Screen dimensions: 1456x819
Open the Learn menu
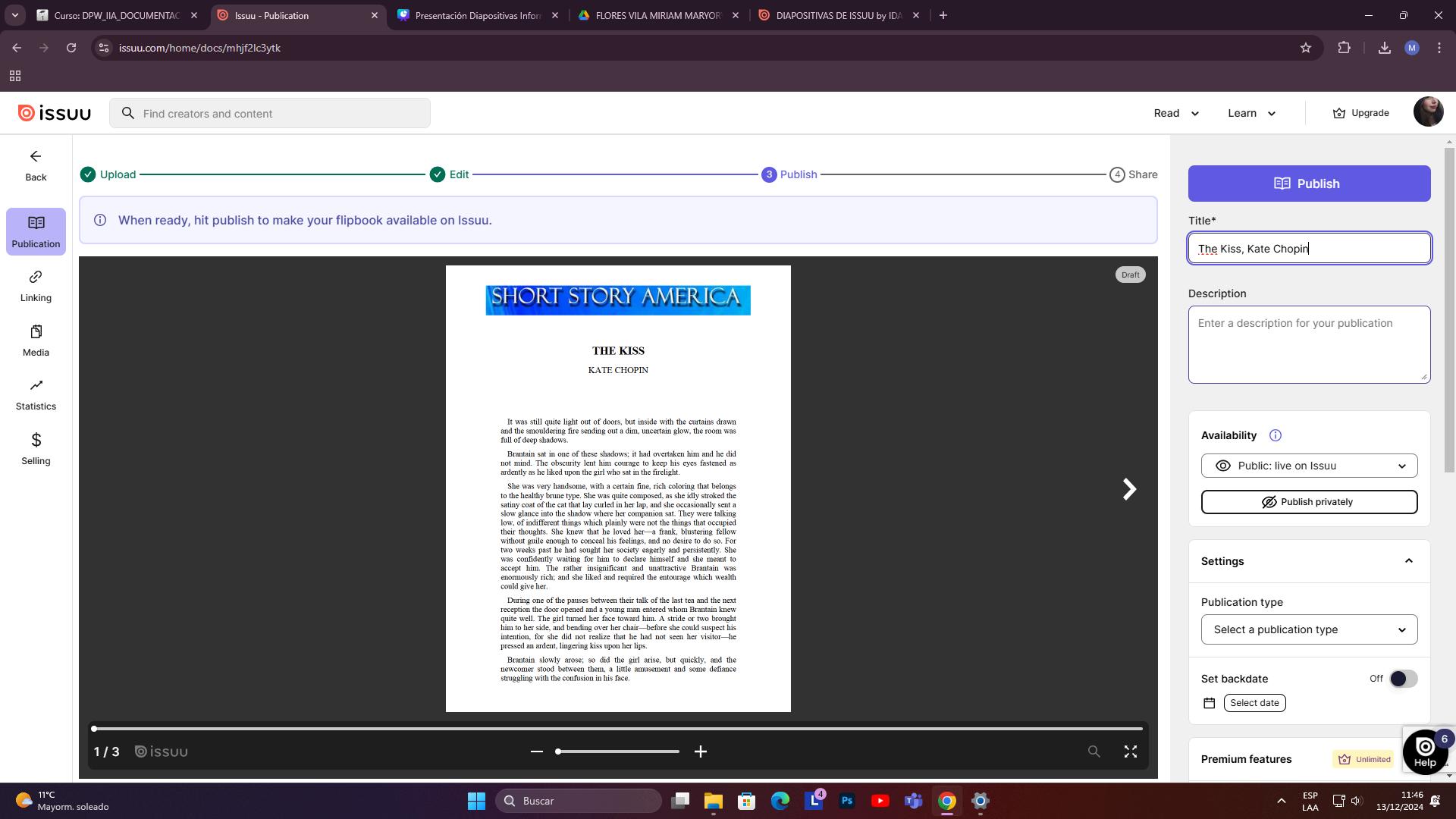[x=1251, y=113]
